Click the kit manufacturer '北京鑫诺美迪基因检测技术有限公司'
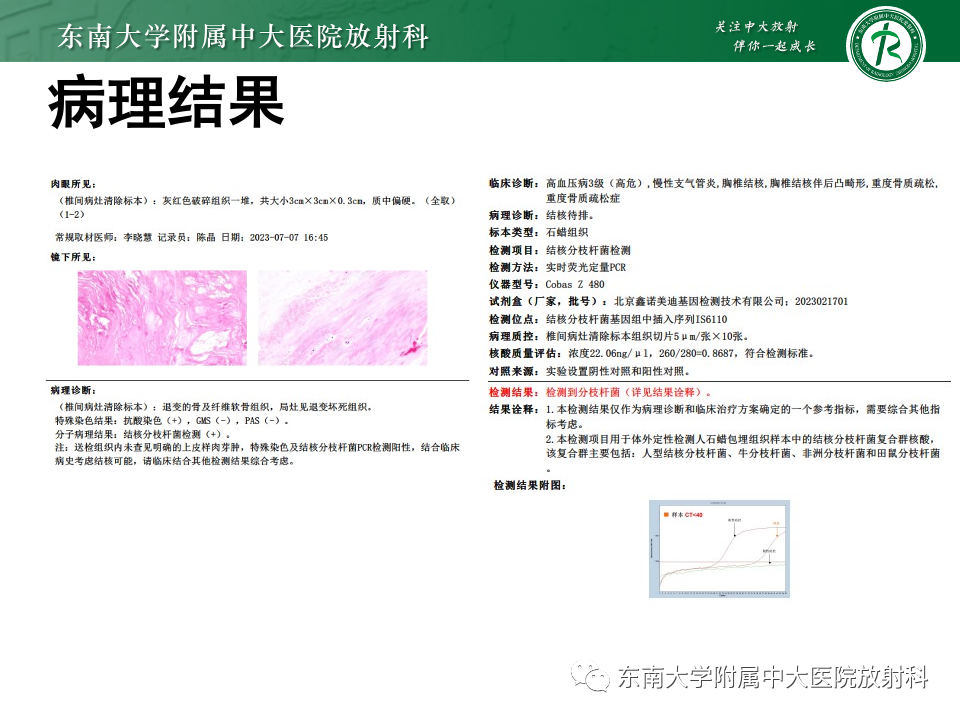Image resolution: width=960 pixels, height=720 pixels. coord(699,301)
